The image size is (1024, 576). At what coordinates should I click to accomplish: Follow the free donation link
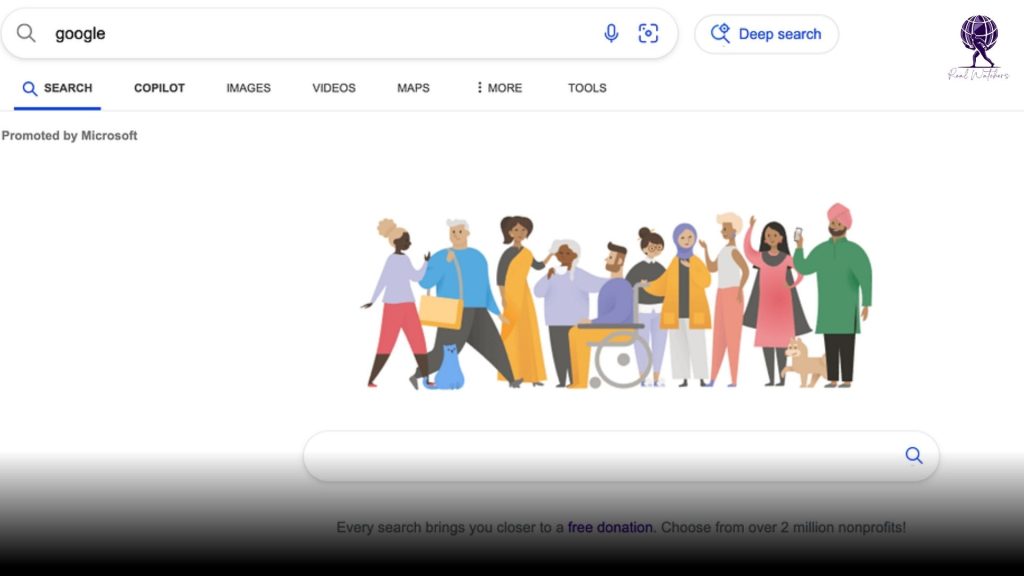coord(610,527)
